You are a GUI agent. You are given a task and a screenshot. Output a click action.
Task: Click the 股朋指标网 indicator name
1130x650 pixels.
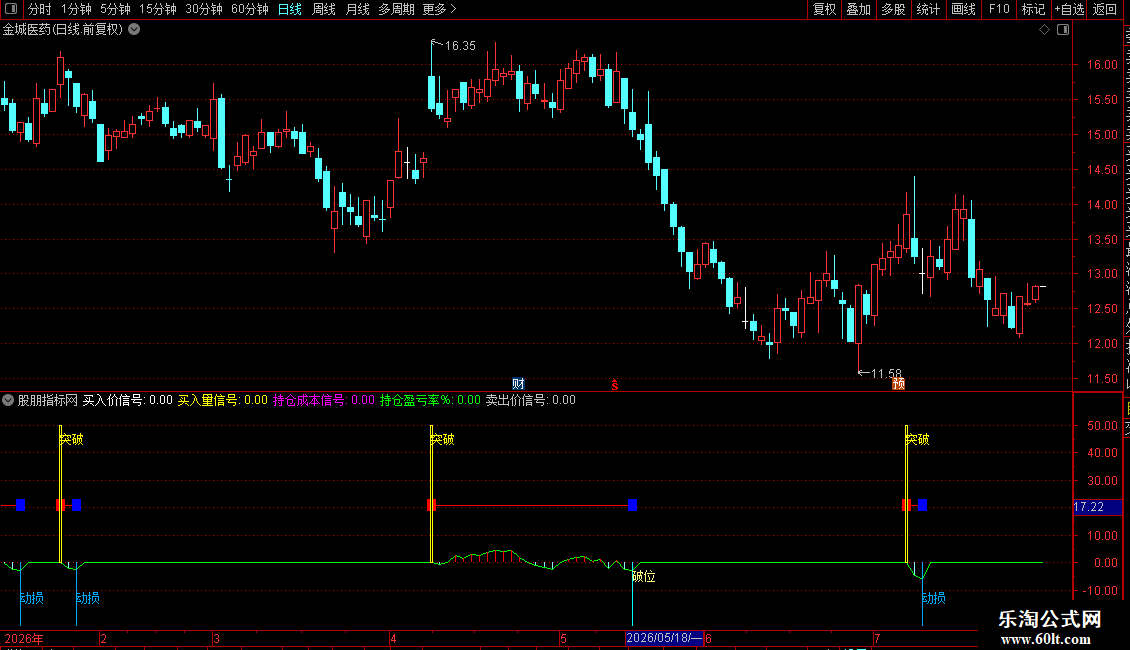[48, 400]
